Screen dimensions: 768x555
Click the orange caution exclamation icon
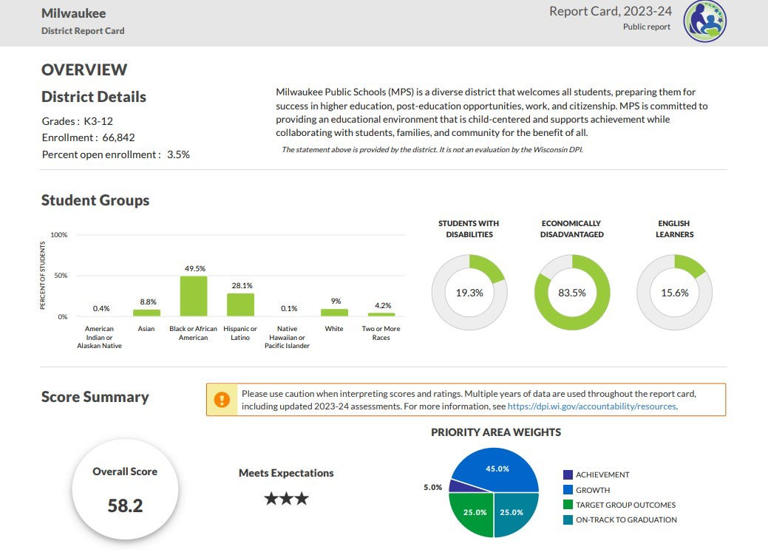click(222, 400)
